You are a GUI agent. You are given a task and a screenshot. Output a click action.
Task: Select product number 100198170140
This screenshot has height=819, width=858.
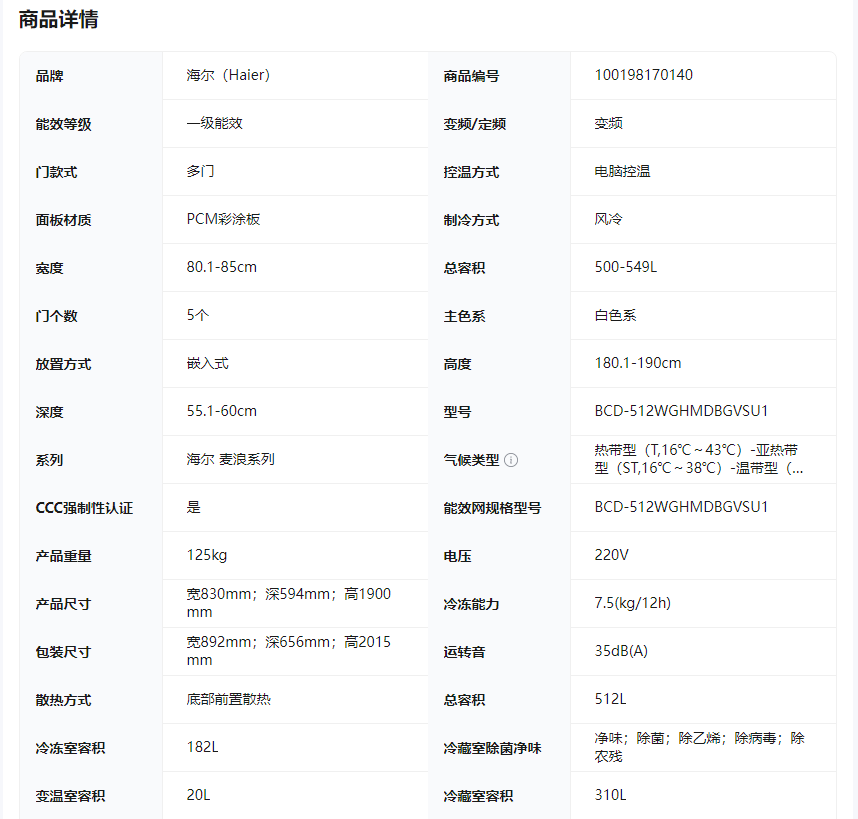click(644, 75)
